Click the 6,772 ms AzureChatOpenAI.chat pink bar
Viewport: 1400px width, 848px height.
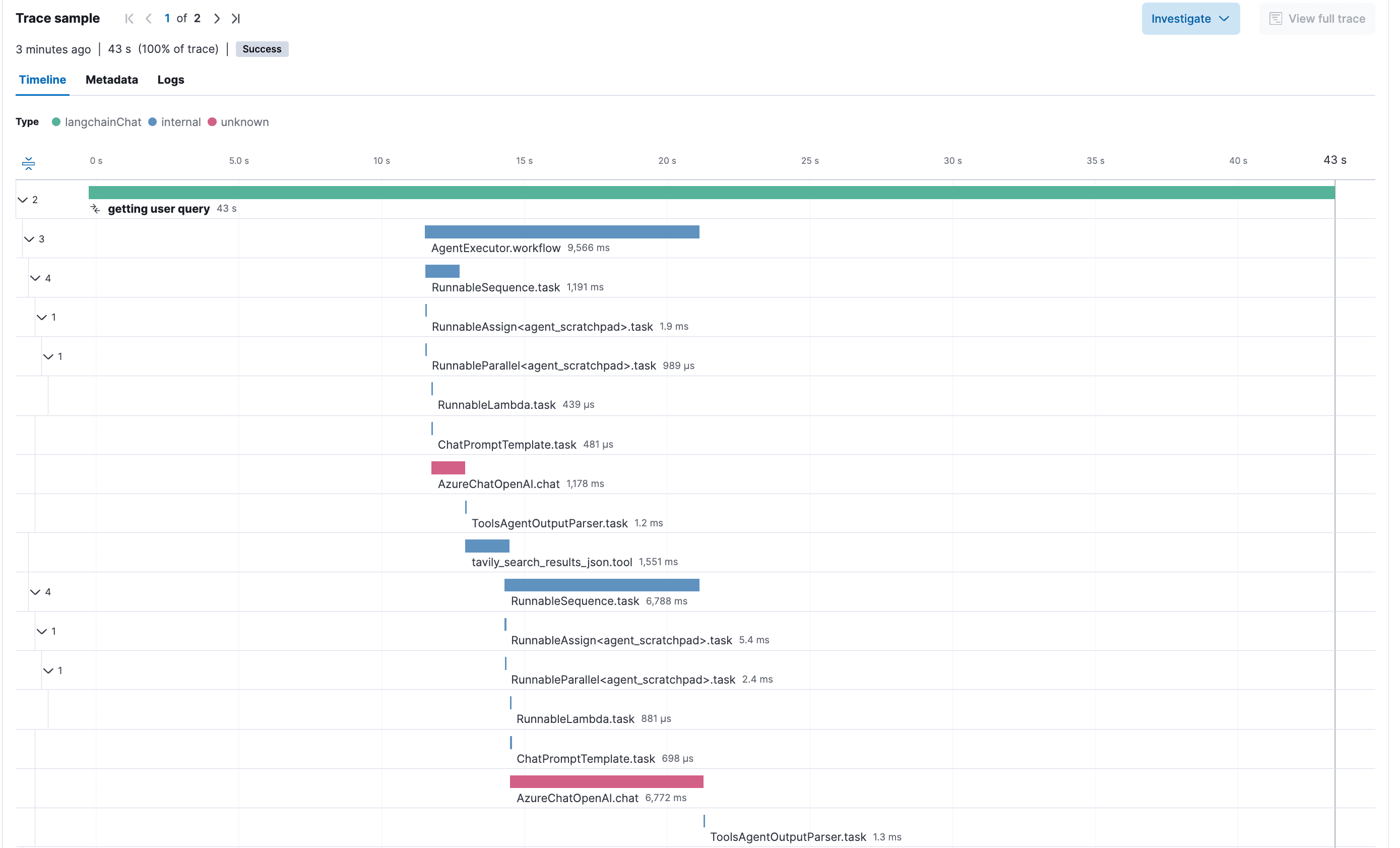pos(606,781)
